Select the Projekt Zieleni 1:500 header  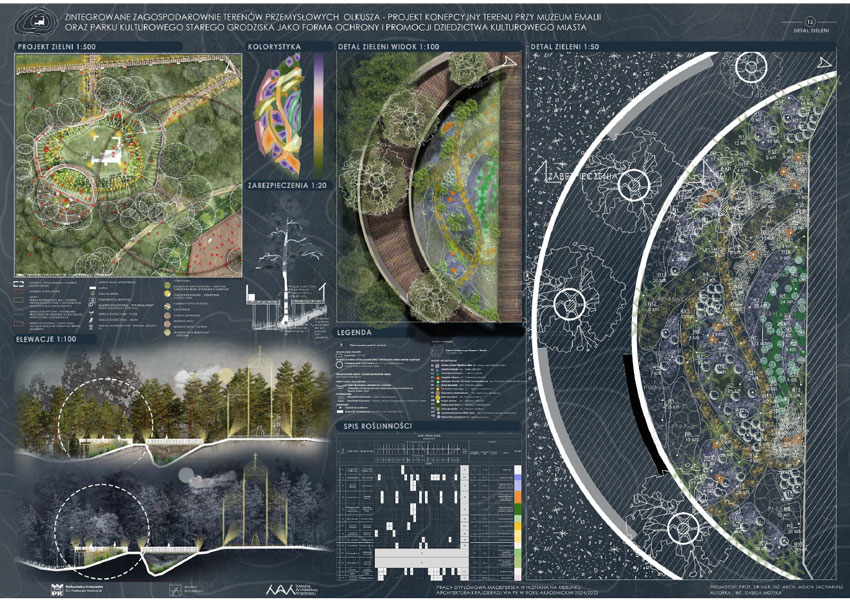click(56, 46)
